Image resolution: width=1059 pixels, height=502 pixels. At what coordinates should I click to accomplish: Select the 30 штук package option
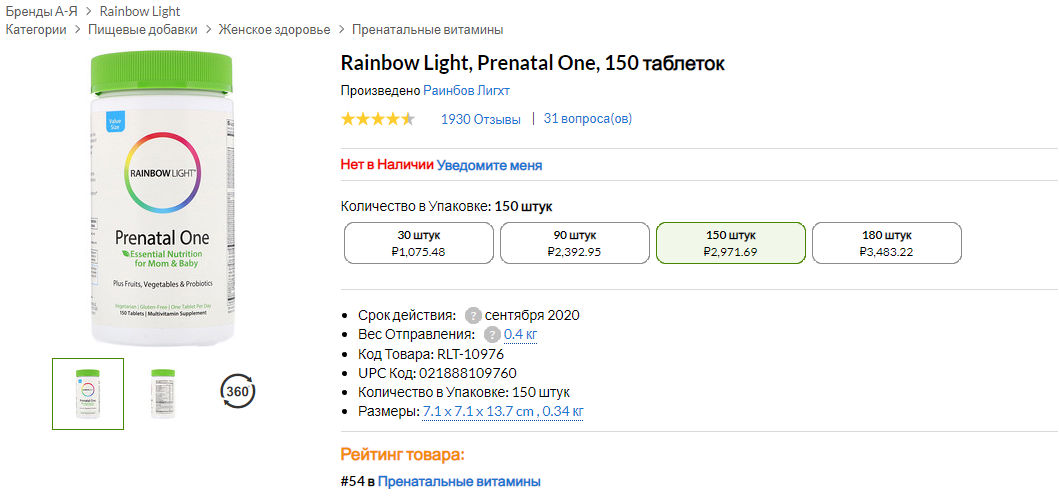point(419,243)
